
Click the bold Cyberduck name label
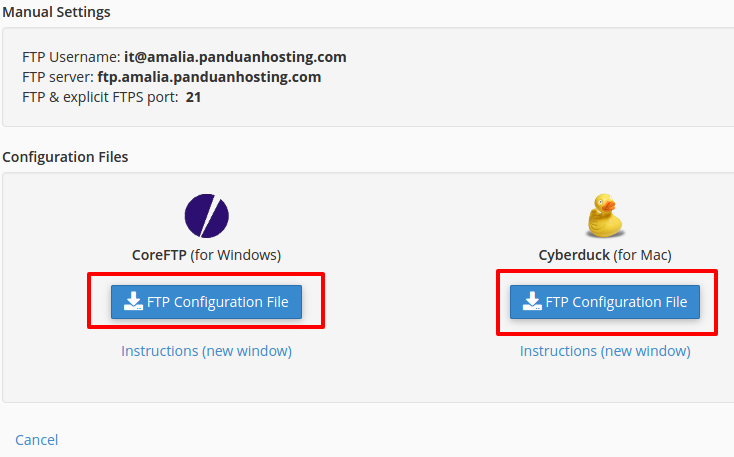[574, 255]
